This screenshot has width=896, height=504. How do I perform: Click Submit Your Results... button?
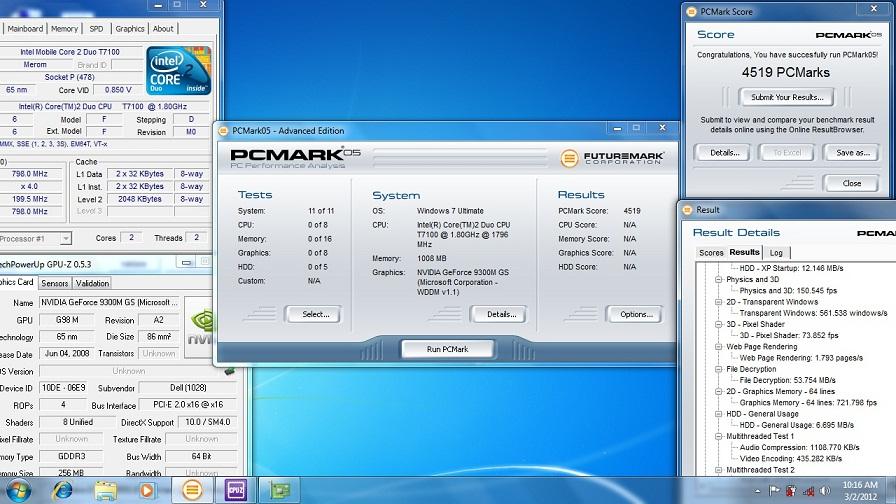[787, 97]
